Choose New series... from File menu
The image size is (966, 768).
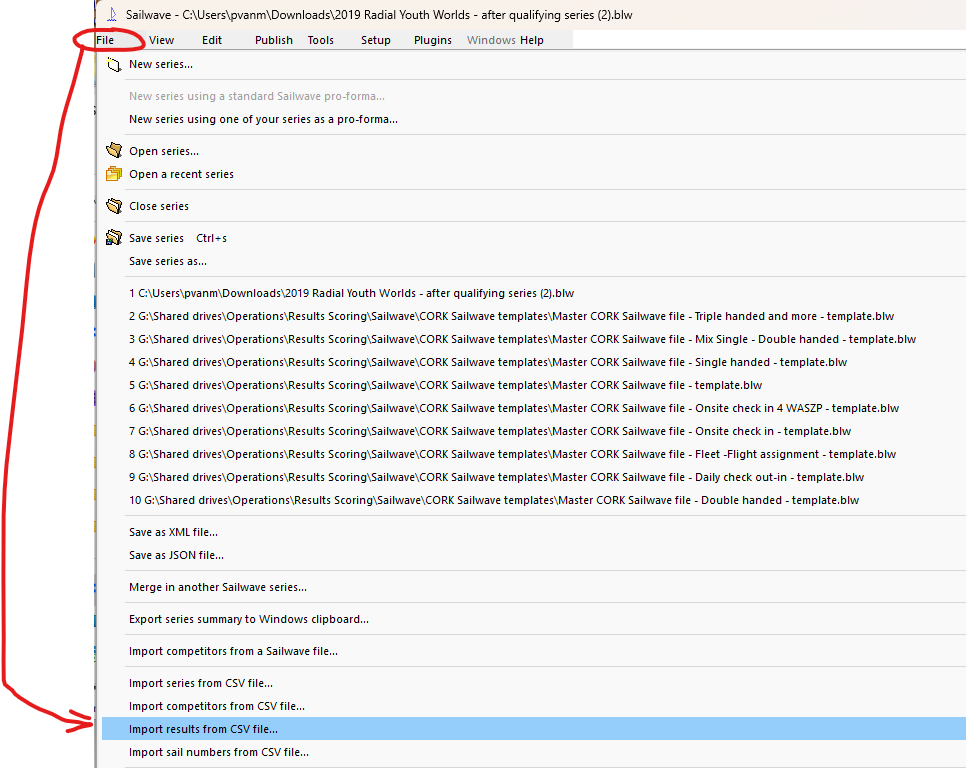tap(161, 64)
